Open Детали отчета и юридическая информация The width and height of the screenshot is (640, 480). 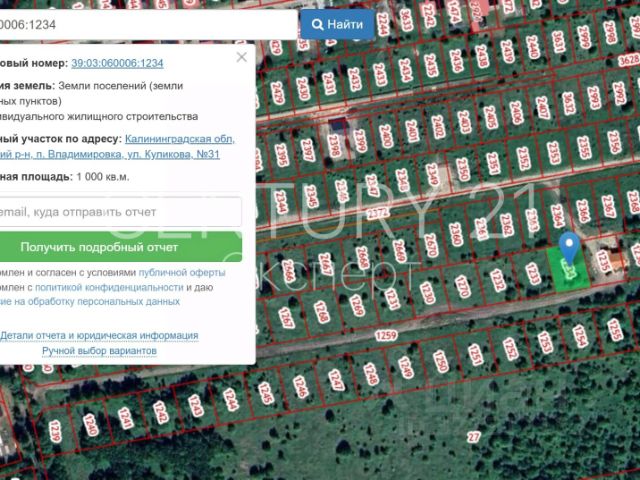tap(99, 336)
